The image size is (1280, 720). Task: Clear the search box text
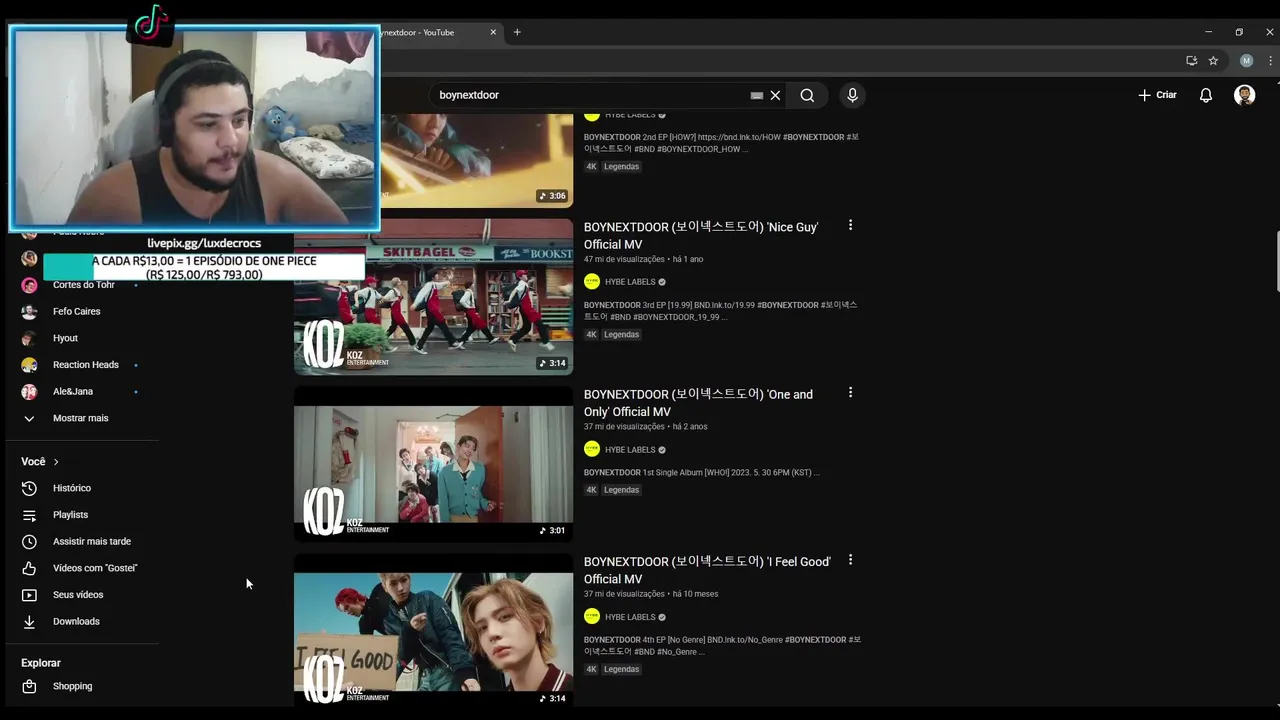point(775,95)
